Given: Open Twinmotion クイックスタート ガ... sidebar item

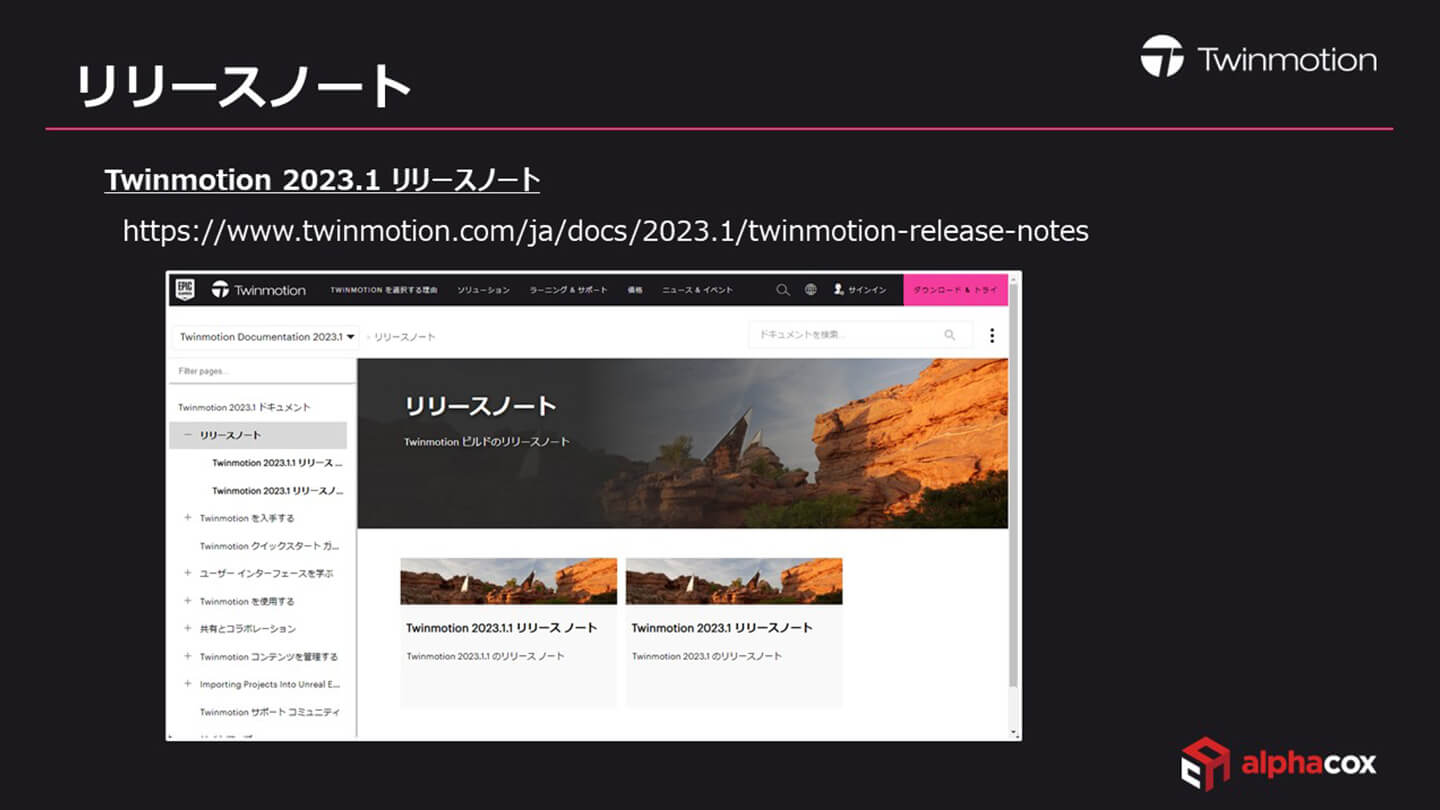Looking at the screenshot, I should (269, 546).
